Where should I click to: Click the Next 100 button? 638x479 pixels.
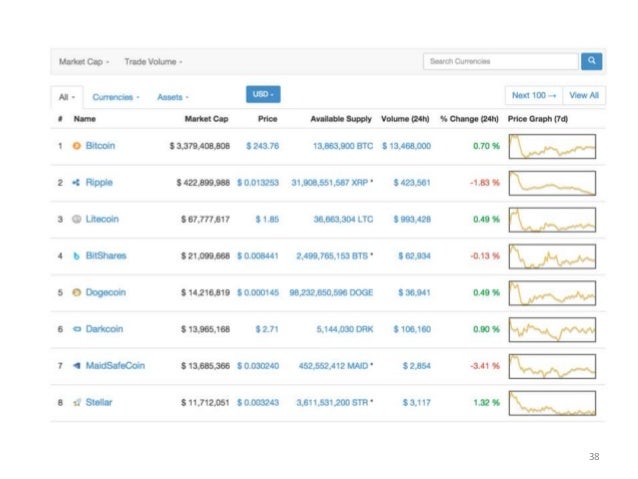click(534, 95)
